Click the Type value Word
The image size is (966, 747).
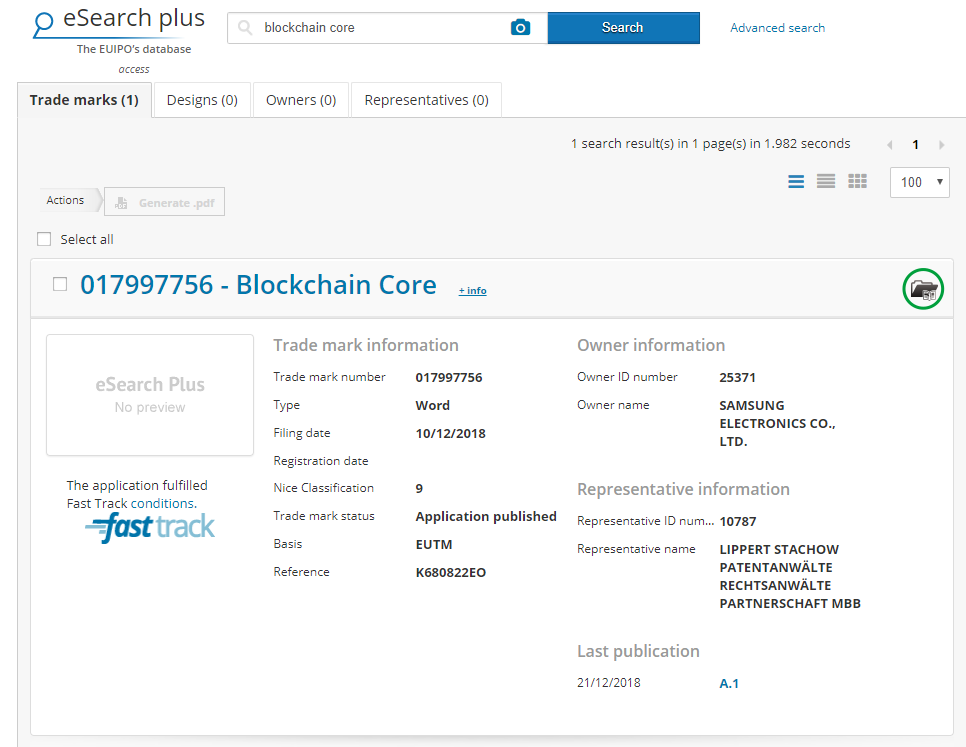point(432,405)
